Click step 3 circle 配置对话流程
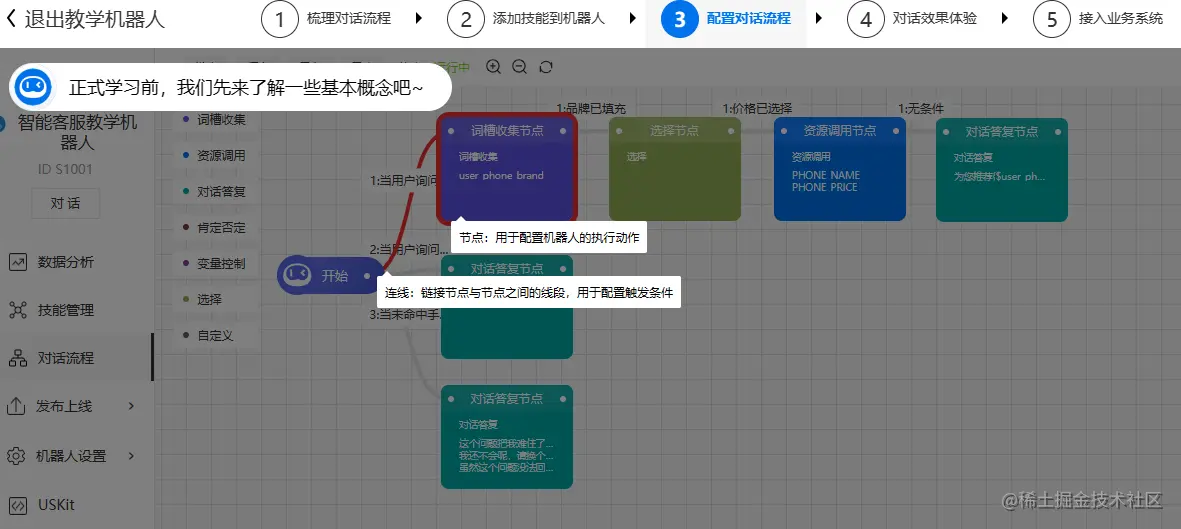Image resolution: width=1181 pixels, height=529 pixels. coord(680,19)
